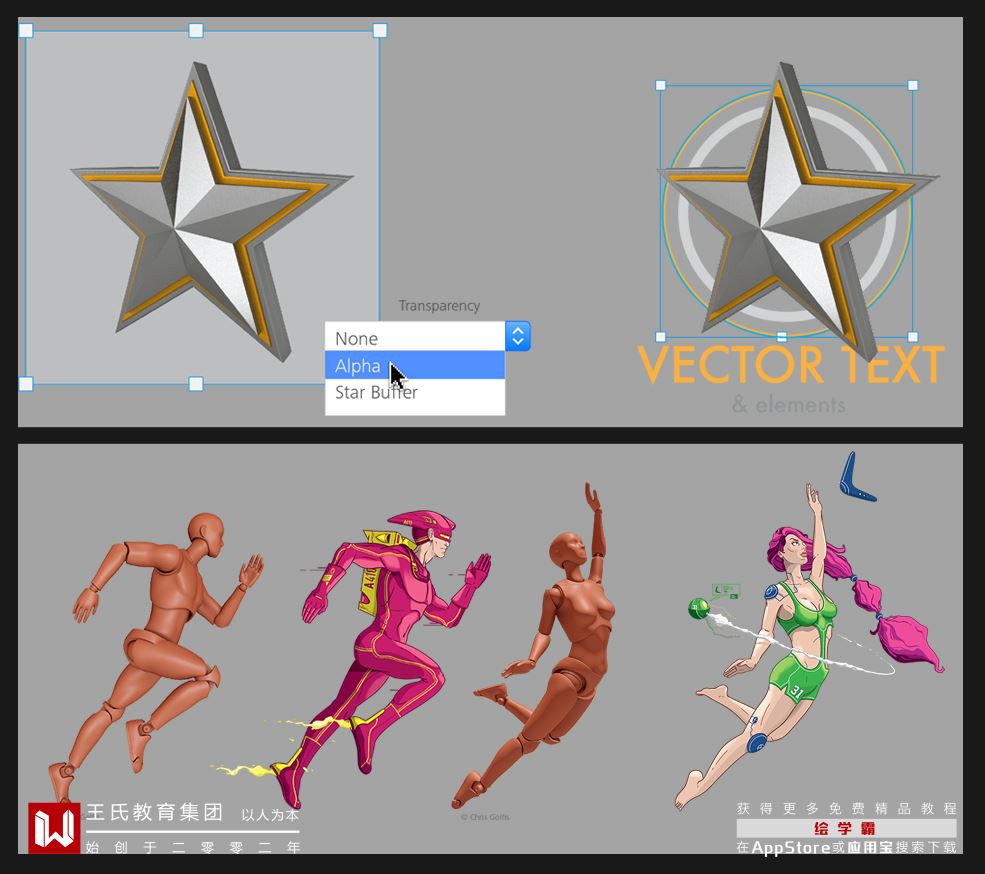Viewport: 985px width, 874px height.
Task: Click the Transparency label
Action: point(439,305)
